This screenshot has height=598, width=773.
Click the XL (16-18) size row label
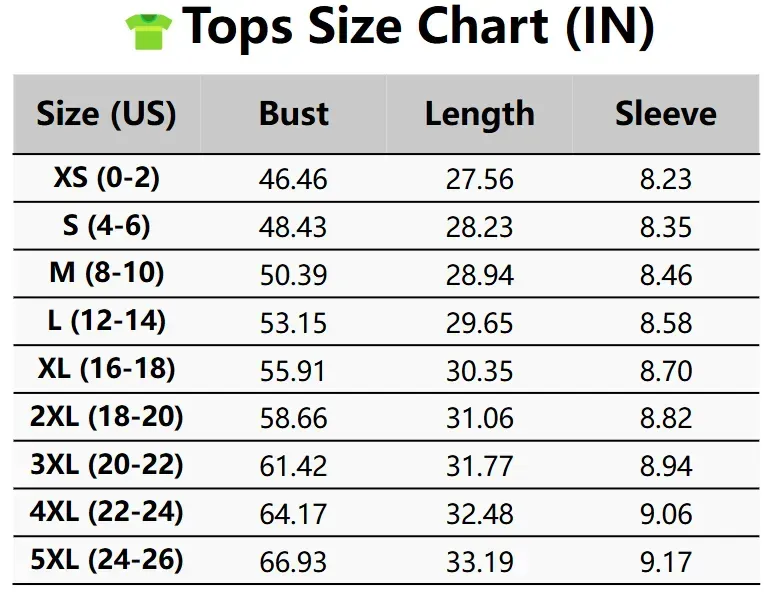(x=106, y=368)
